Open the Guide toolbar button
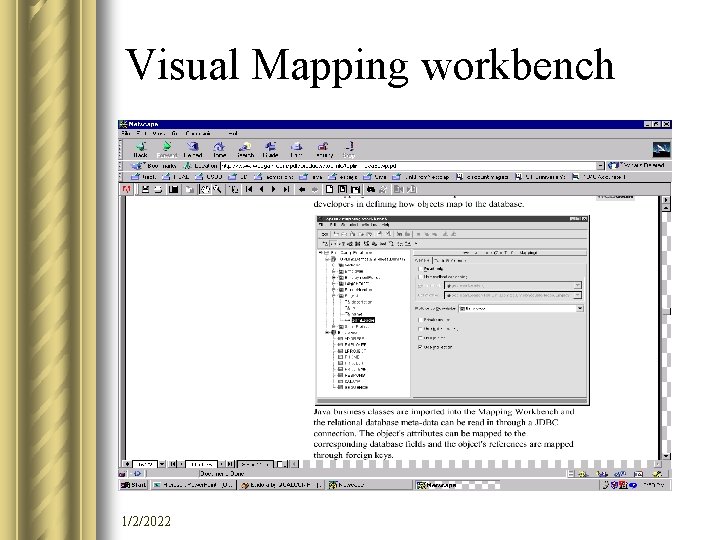Image resolution: width=720 pixels, height=540 pixels. point(270,150)
